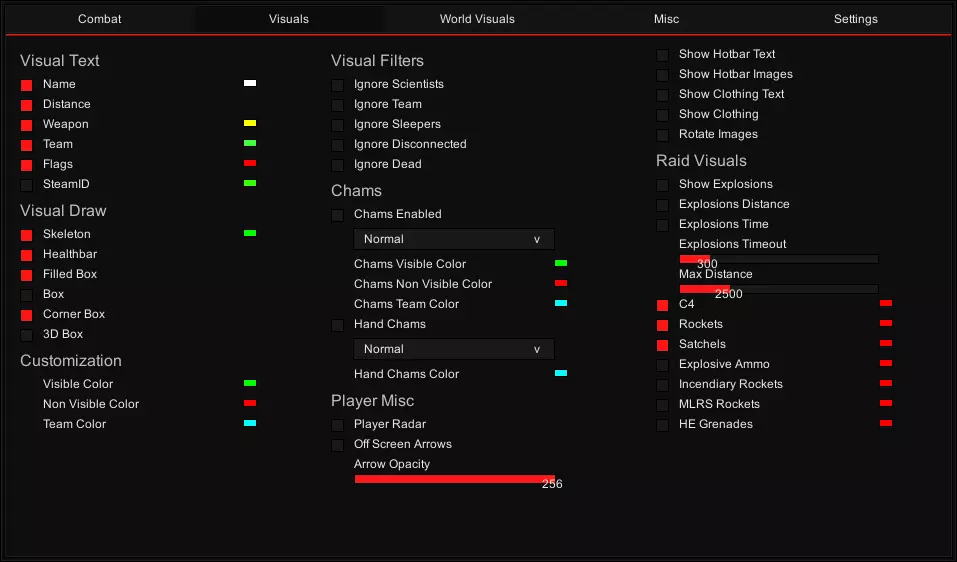Set the Explosions Timeout slider
957x562 pixels.
[x=778, y=259]
